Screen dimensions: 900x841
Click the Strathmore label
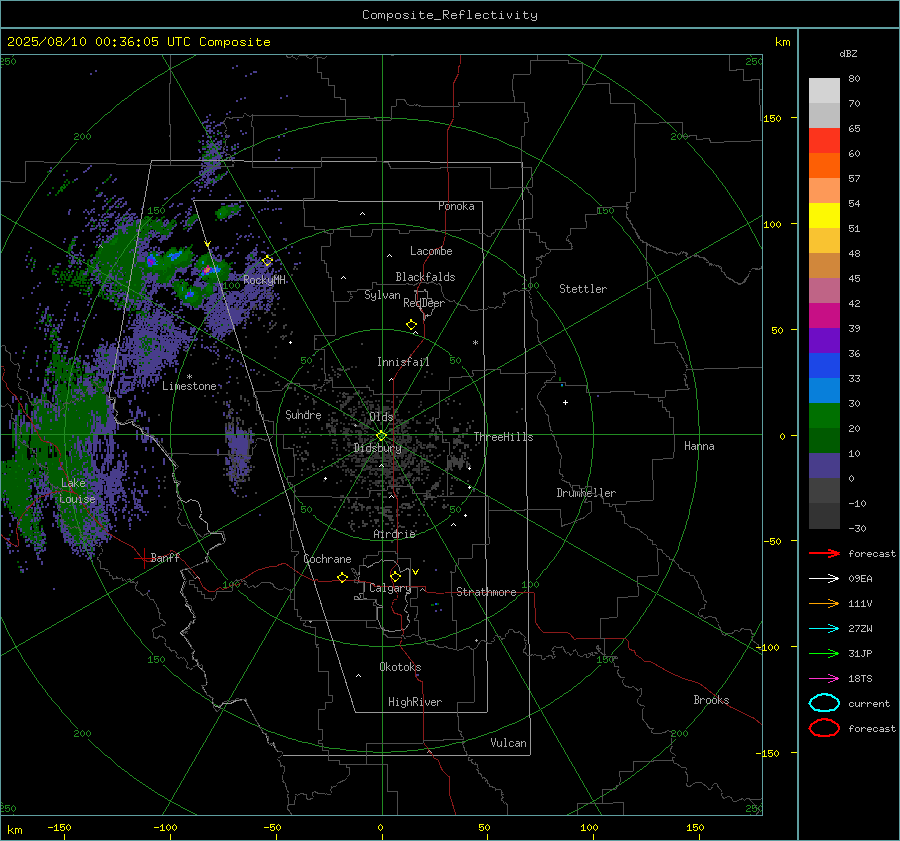point(486,592)
